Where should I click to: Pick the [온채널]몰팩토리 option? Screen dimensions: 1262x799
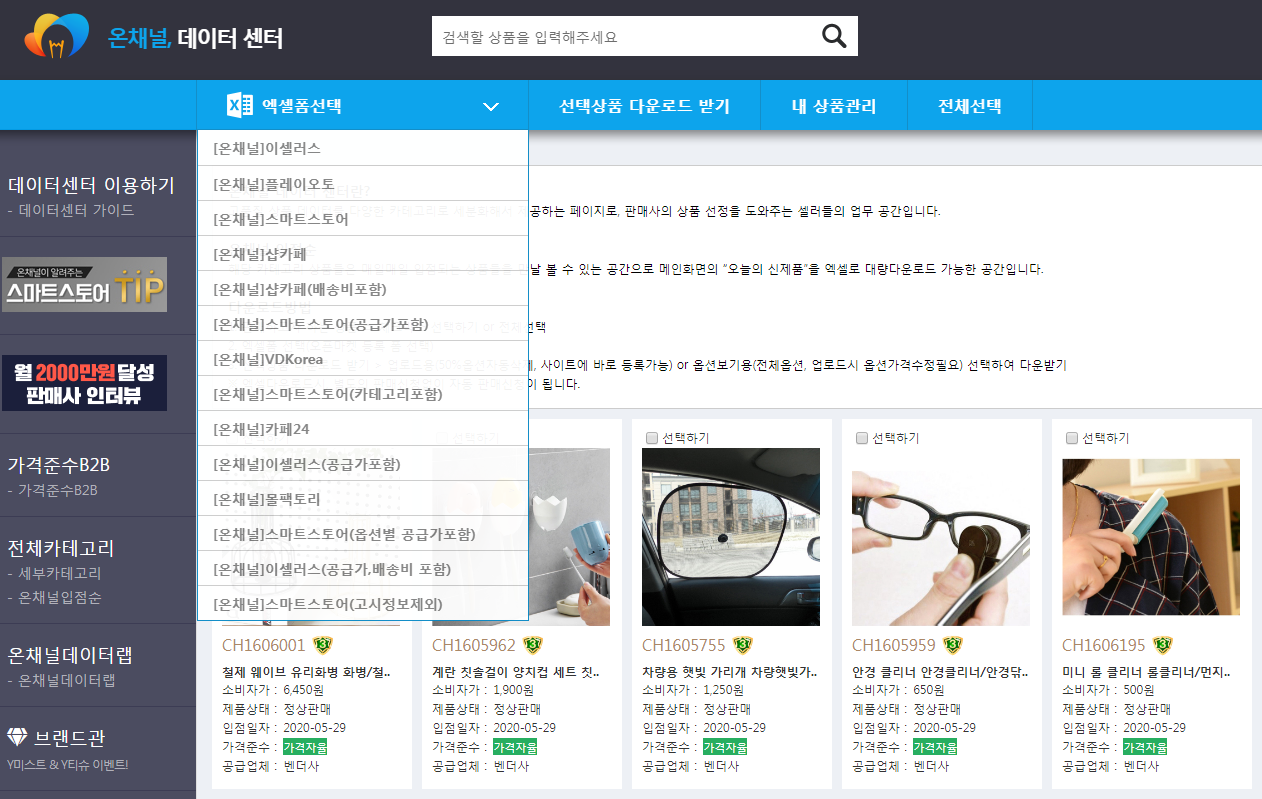click(363, 499)
